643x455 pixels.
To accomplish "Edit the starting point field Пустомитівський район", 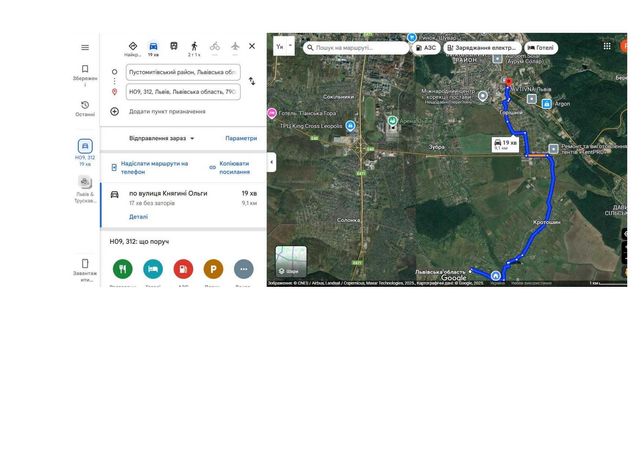I will pos(183,72).
